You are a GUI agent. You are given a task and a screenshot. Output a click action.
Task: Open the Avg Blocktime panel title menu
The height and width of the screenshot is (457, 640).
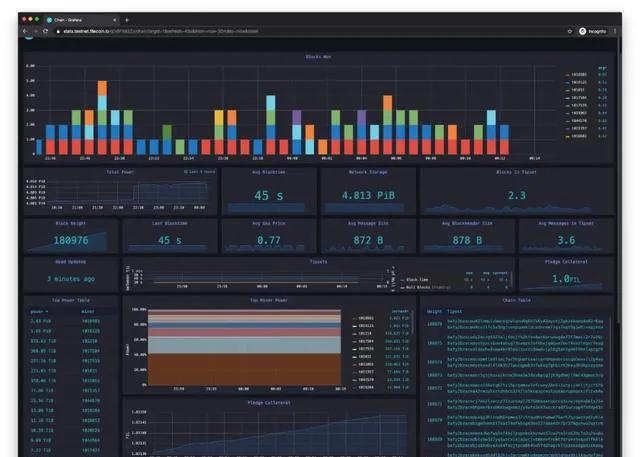pos(269,172)
